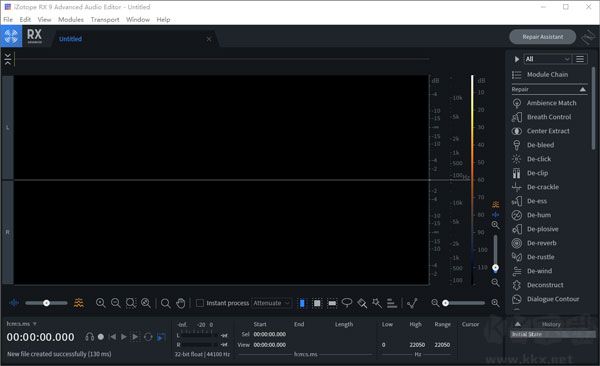This screenshot has width=600, height=366.
Task: Zoom out to full view
Action: tap(146, 303)
